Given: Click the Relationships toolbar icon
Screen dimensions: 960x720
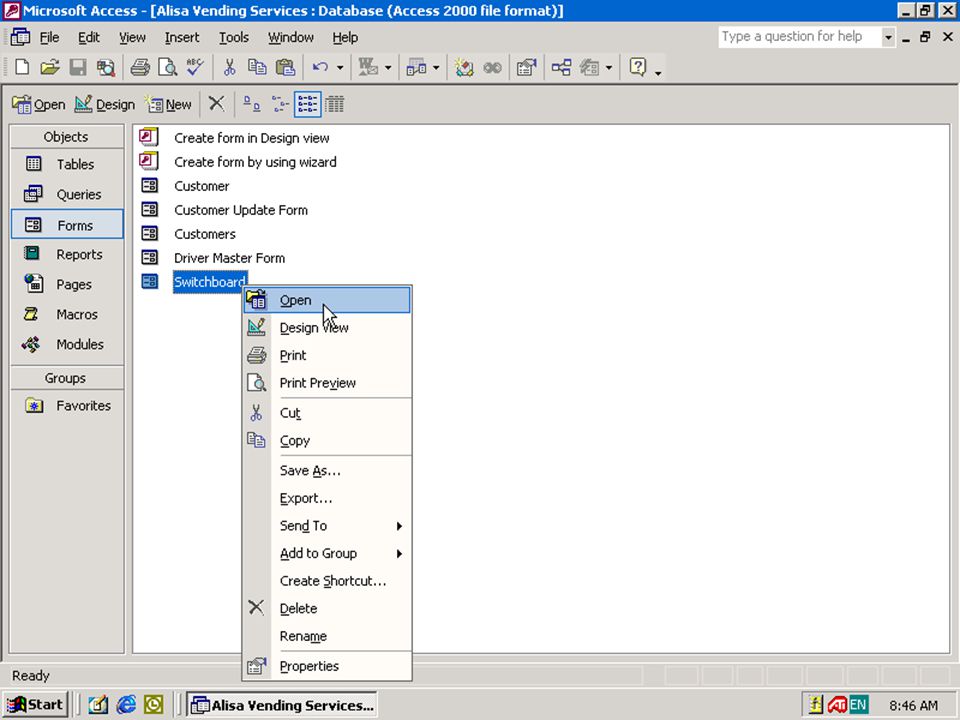Looking at the screenshot, I should click(561, 67).
